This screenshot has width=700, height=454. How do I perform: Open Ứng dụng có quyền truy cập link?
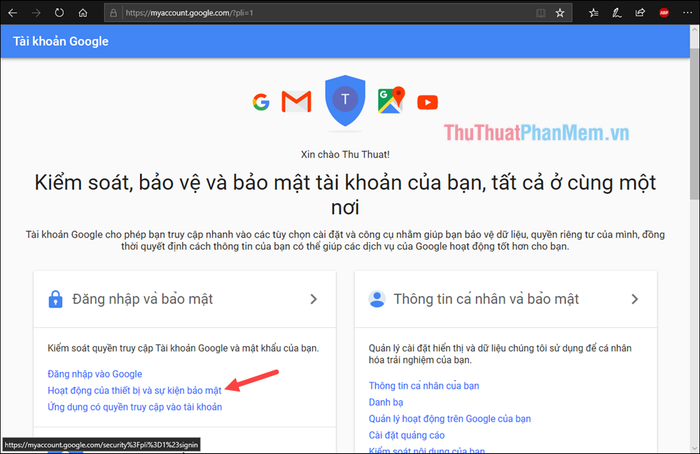[x=135, y=407]
